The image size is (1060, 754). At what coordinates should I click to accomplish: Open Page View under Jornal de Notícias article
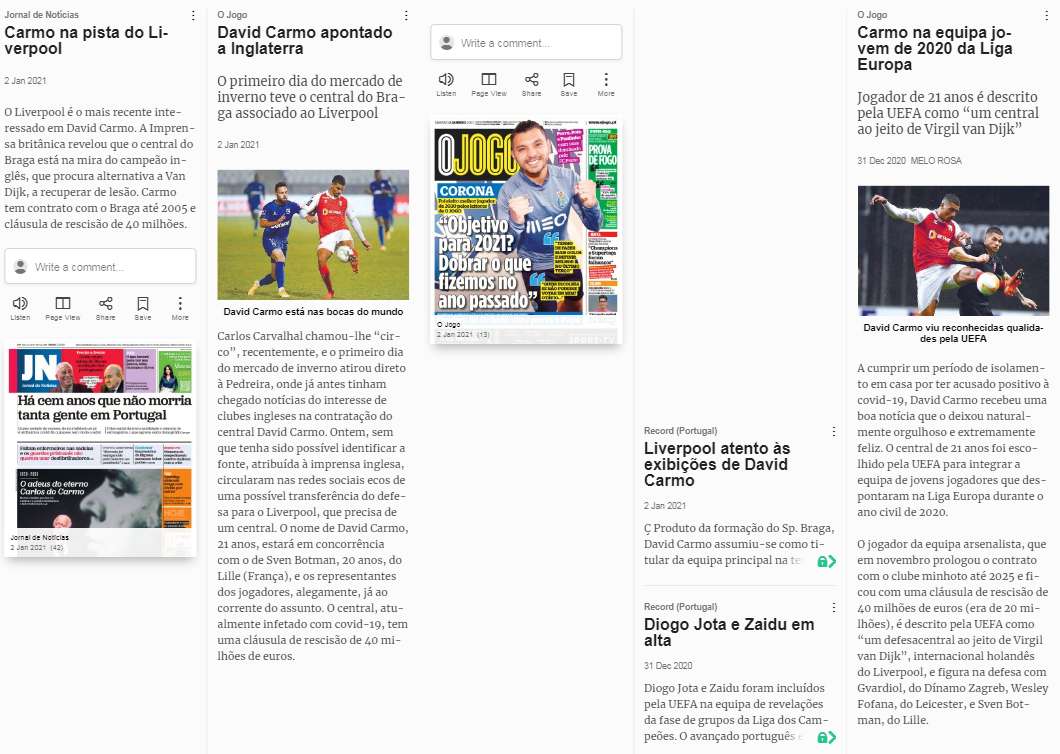point(62,304)
